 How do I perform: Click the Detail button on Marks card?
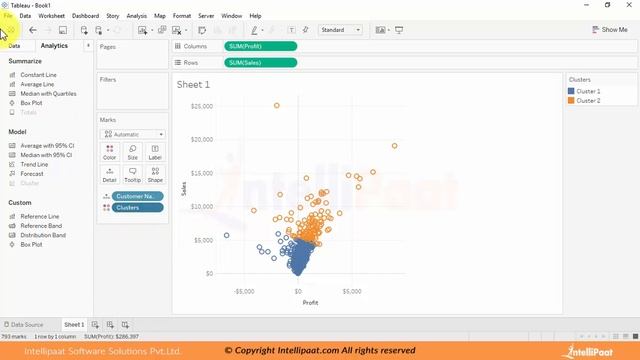(x=109, y=175)
